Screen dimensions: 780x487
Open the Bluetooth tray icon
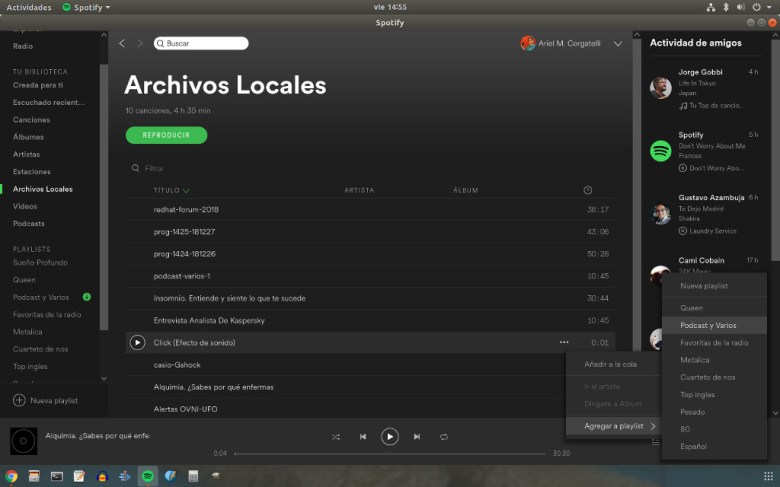coord(726,7)
